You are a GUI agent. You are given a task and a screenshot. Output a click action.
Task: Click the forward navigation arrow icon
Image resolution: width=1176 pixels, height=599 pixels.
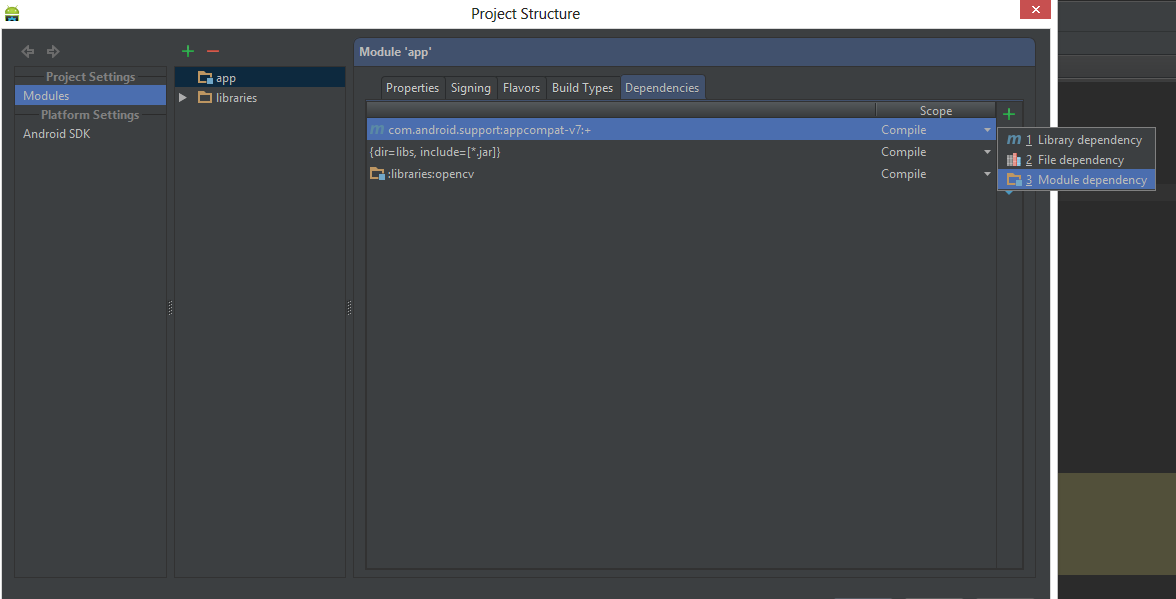(53, 51)
